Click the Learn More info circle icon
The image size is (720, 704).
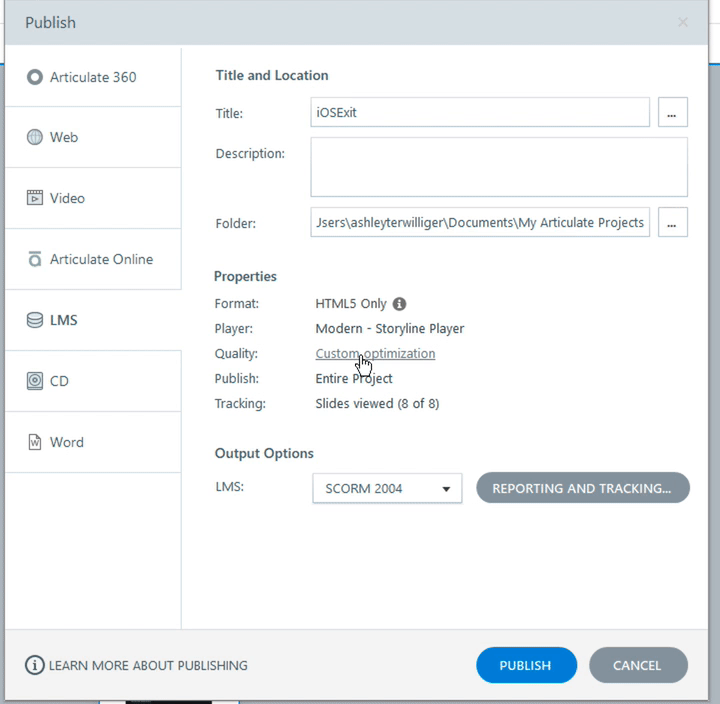click(x=35, y=665)
